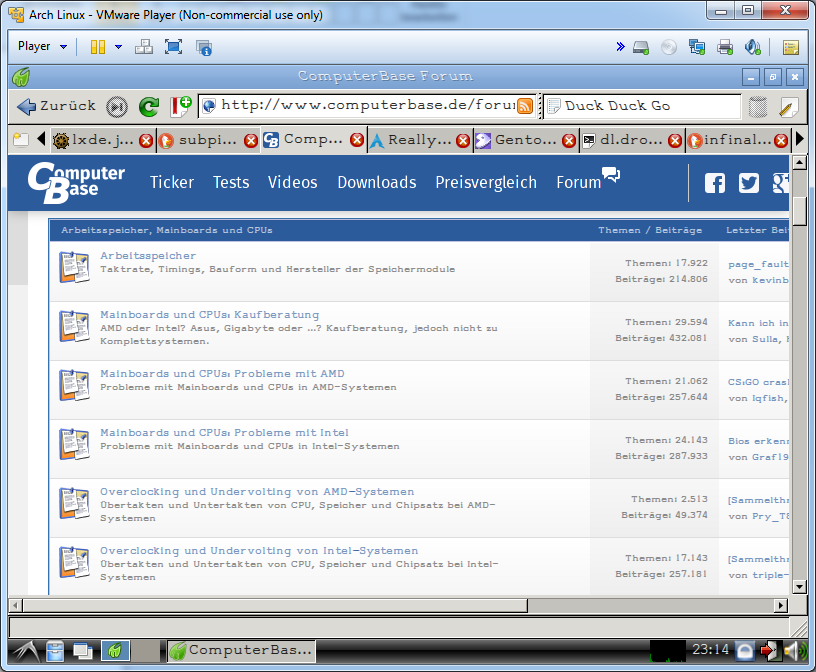
Task: Click the ComputerBase logo
Action: tap(76, 182)
